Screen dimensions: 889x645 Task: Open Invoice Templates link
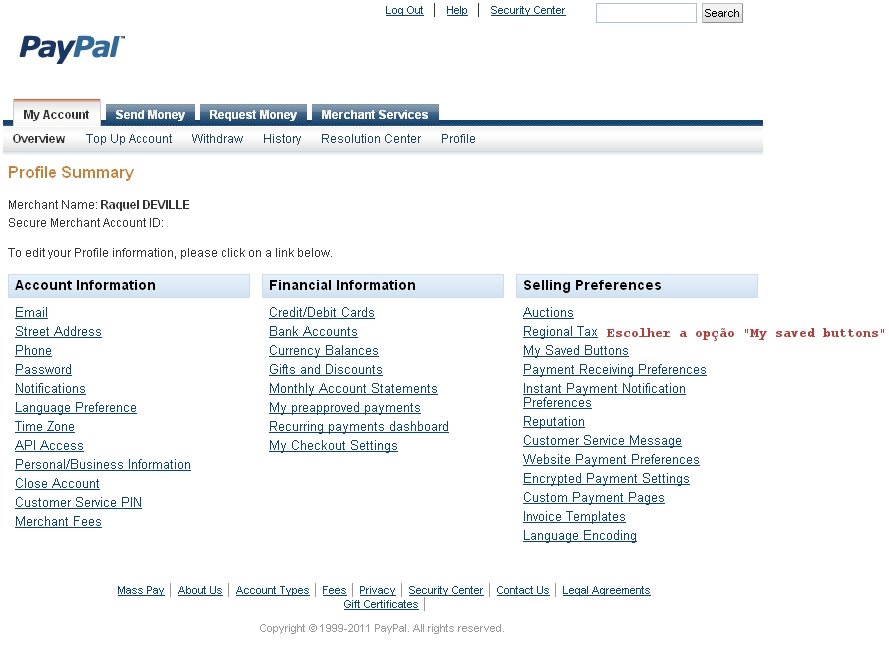tap(574, 516)
